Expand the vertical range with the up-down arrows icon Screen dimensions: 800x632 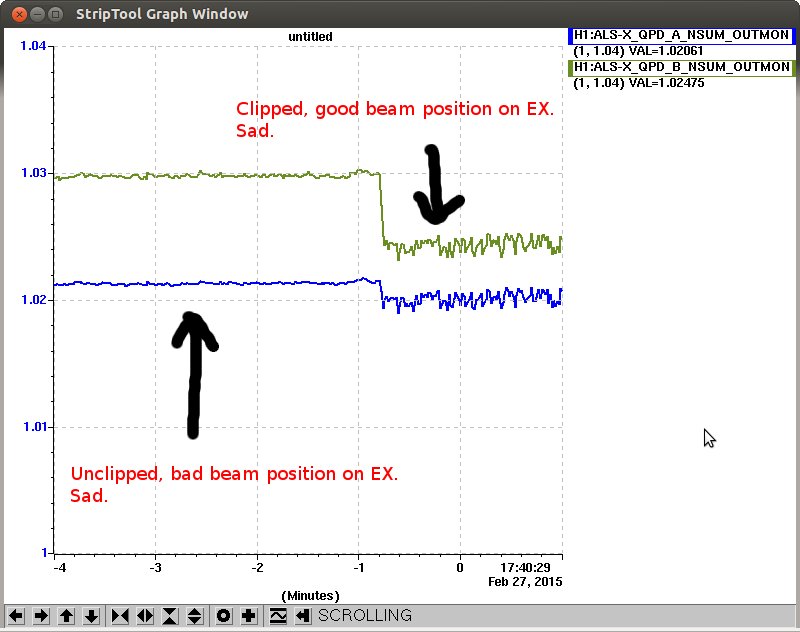[195, 616]
